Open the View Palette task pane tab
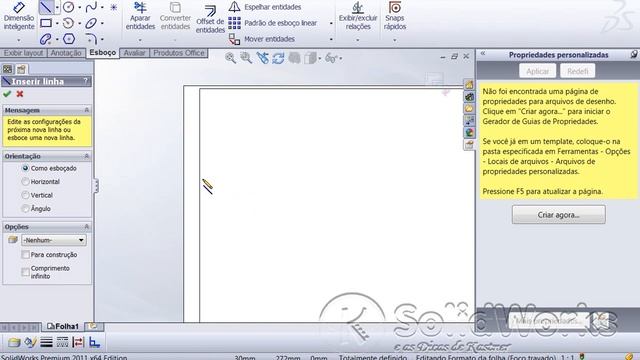 click(469, 120)
